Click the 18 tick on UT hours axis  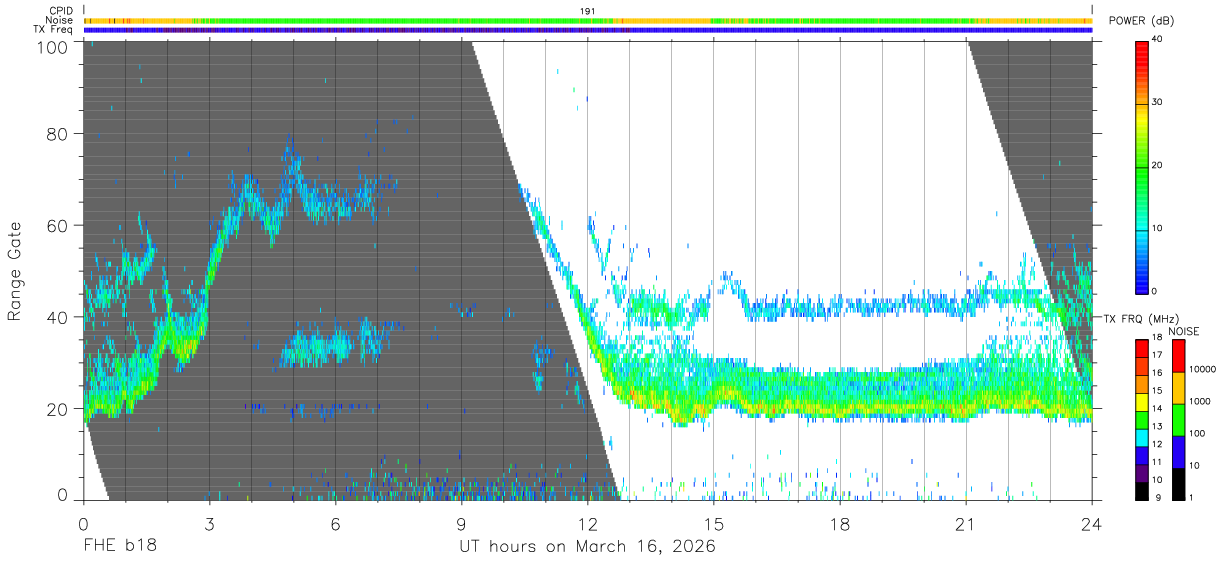[x=840, y=523]
